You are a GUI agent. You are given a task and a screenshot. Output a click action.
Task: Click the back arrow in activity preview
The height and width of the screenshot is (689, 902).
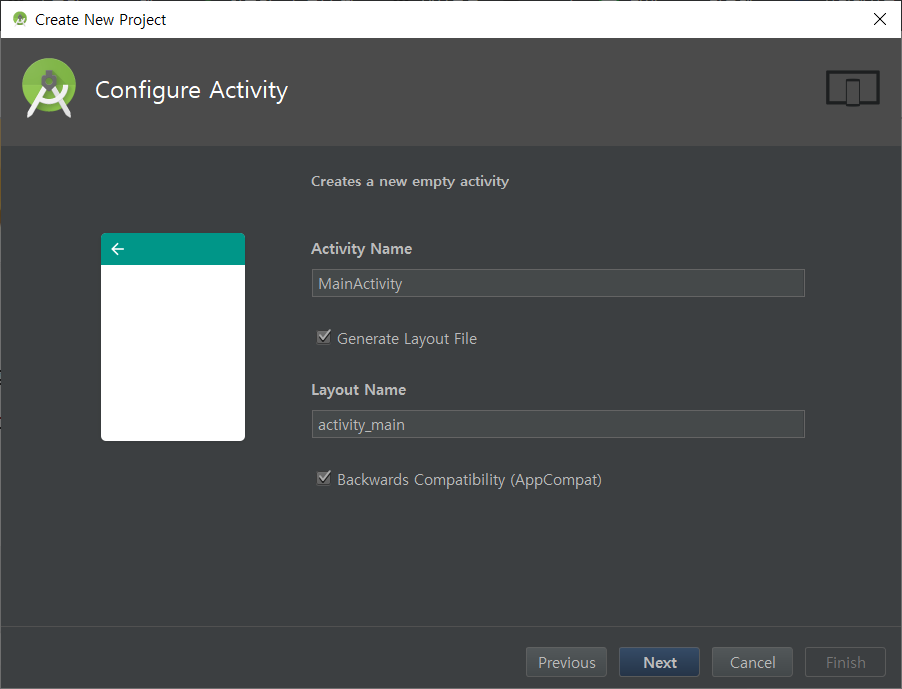tap(118, 249)
